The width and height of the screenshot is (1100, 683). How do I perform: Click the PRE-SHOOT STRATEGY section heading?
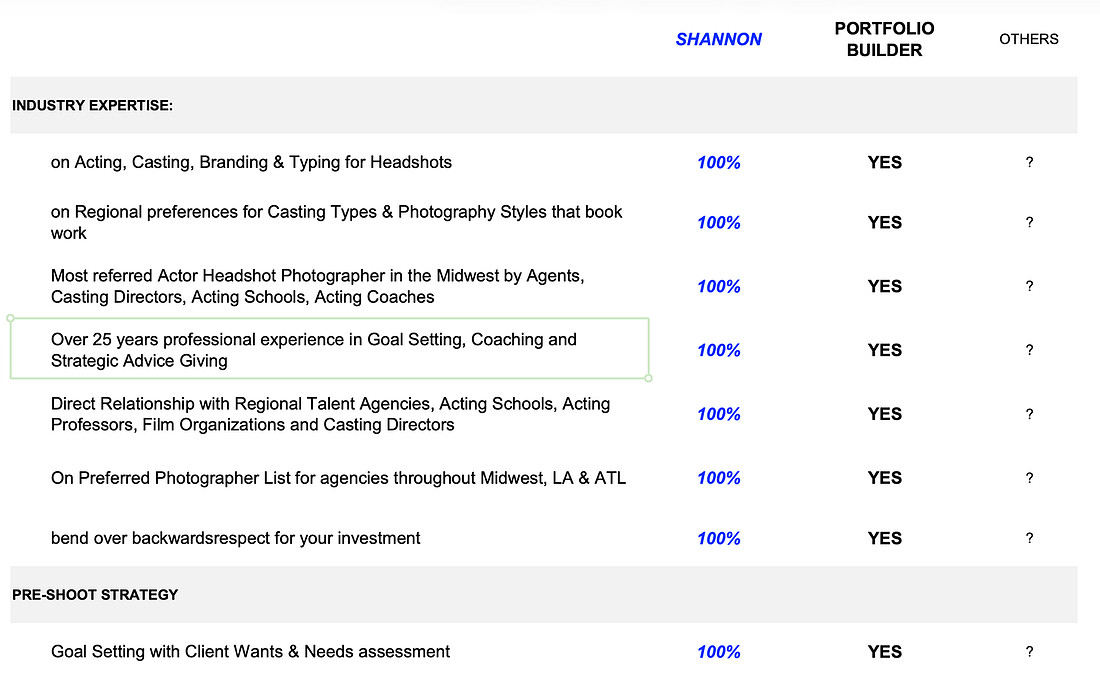[95, 595]
